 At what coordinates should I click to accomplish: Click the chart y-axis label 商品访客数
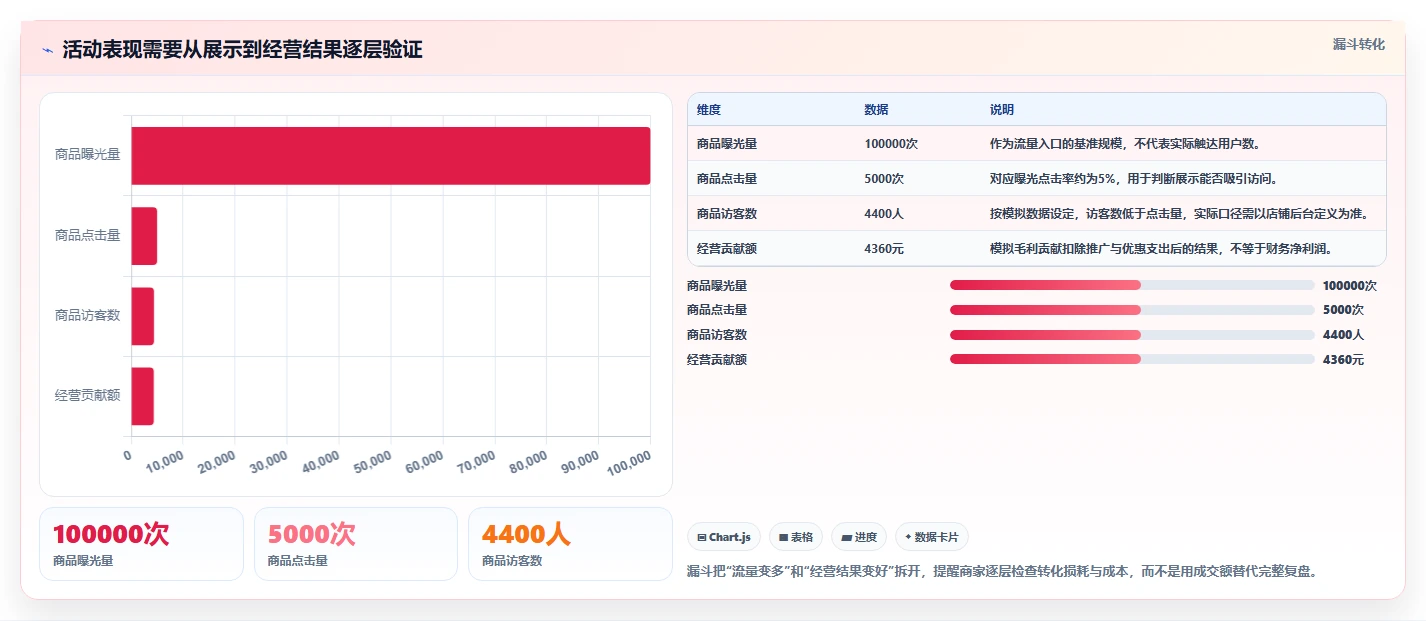(87, 315)
